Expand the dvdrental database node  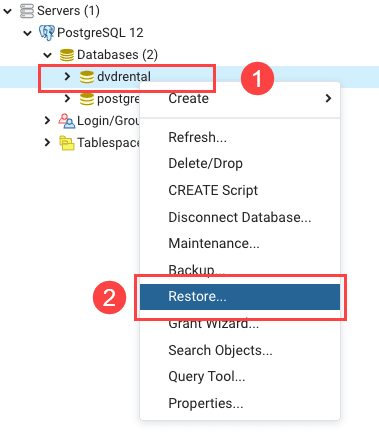click(67, 77)
